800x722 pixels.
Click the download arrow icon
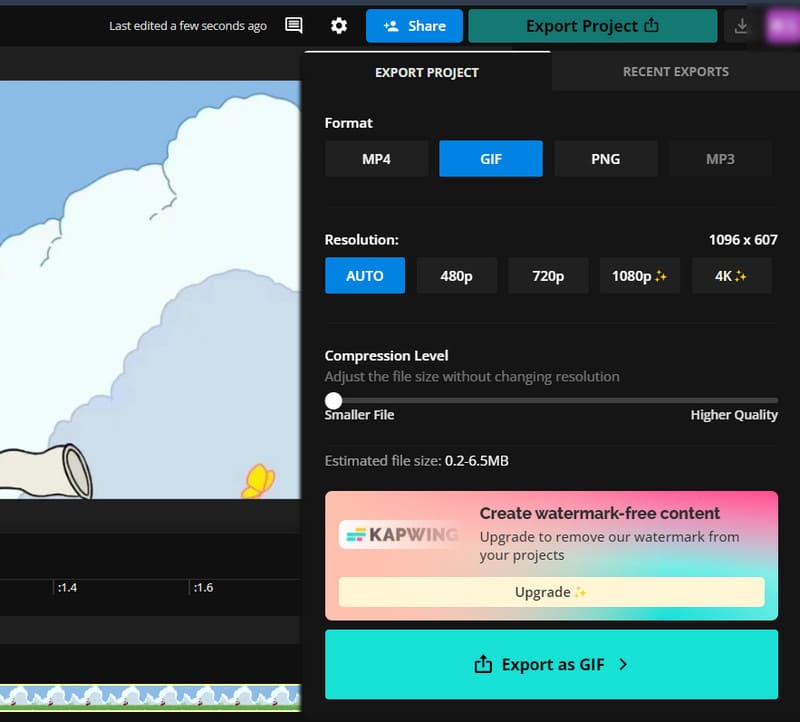[x=741, y=26]
